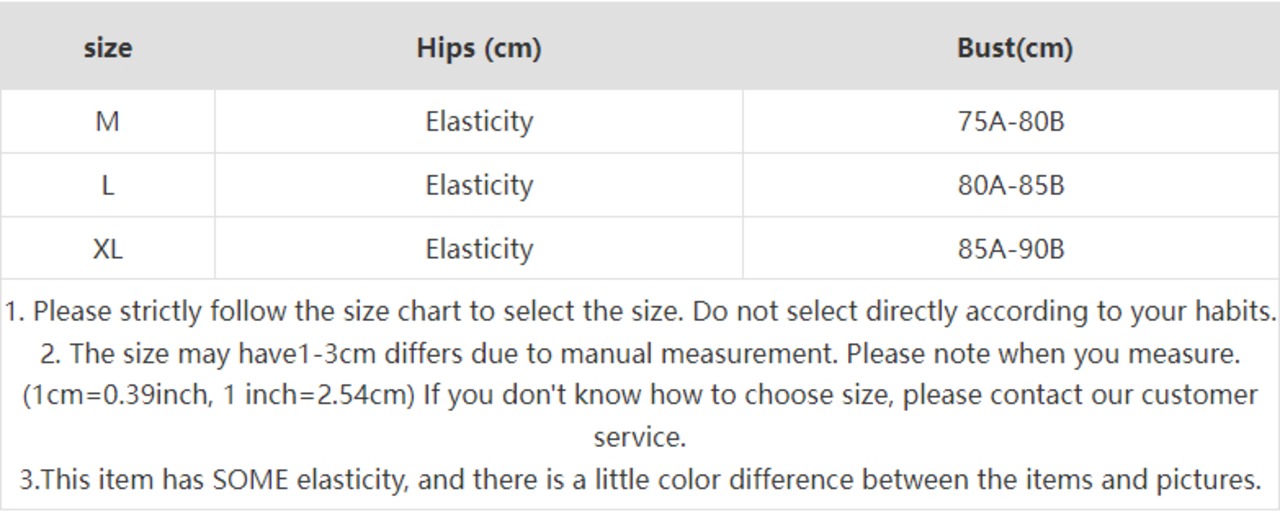Screen dimensions: 1280x512
Task: Click Elasticity cell in M row
Action: click(479, 122)
